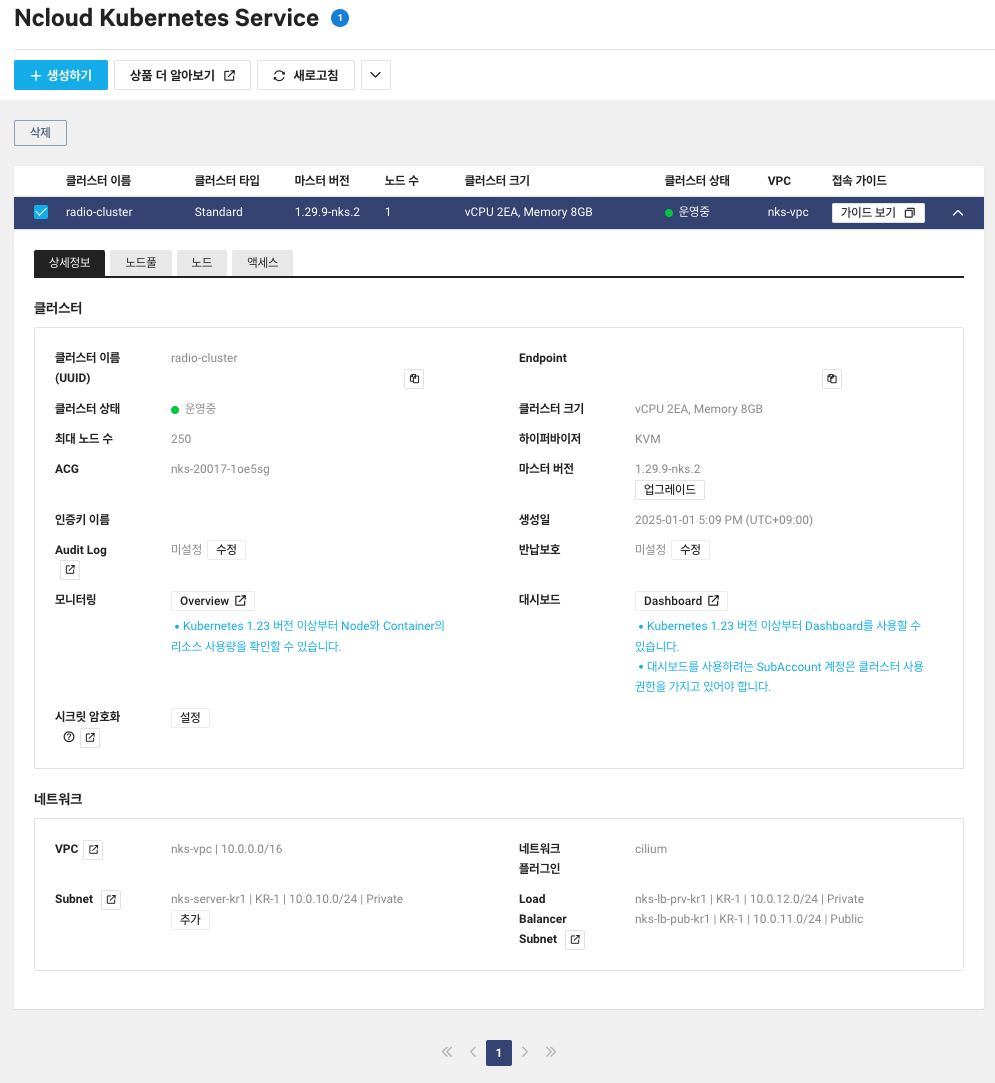
Task: Click the 생성일 date value
Action: (x=724, y=520)
